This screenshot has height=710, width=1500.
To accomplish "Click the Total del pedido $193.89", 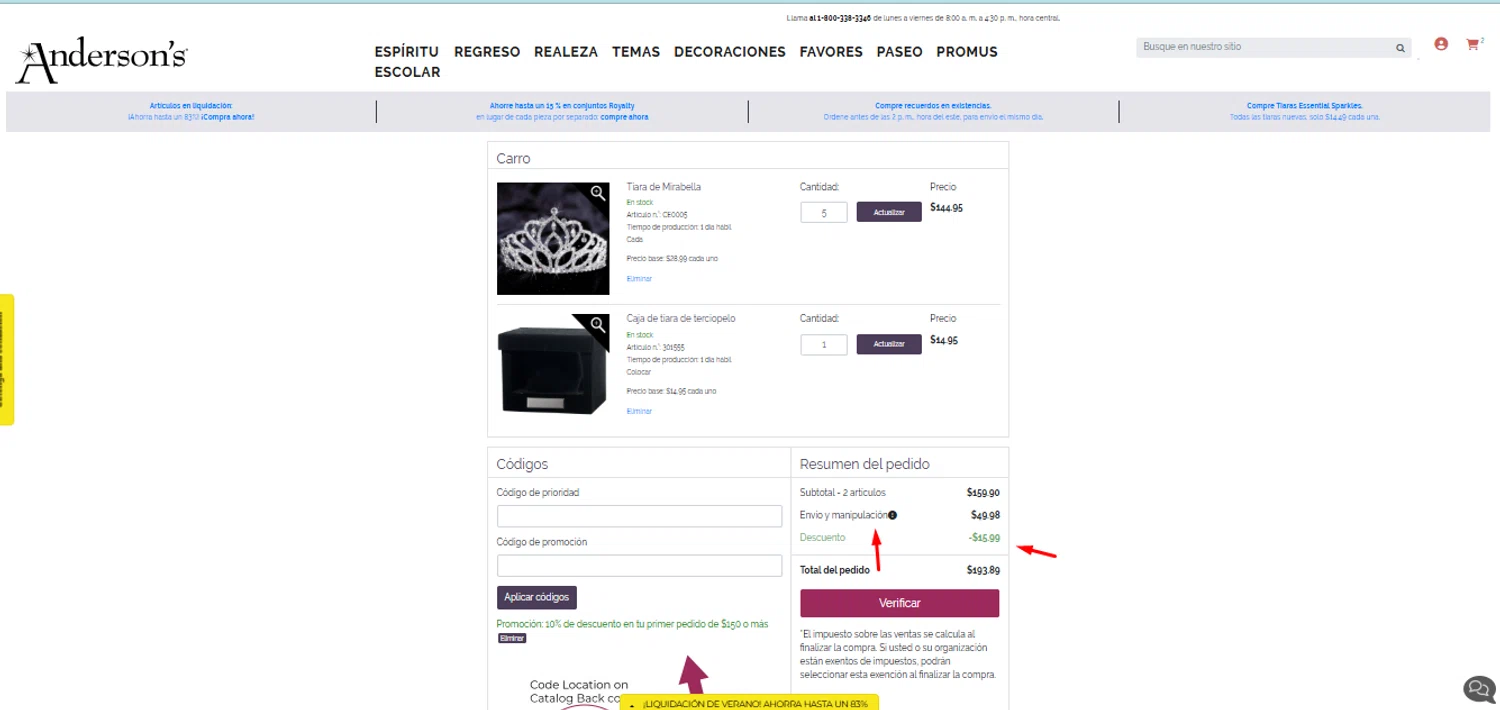I will coord(983,570).
